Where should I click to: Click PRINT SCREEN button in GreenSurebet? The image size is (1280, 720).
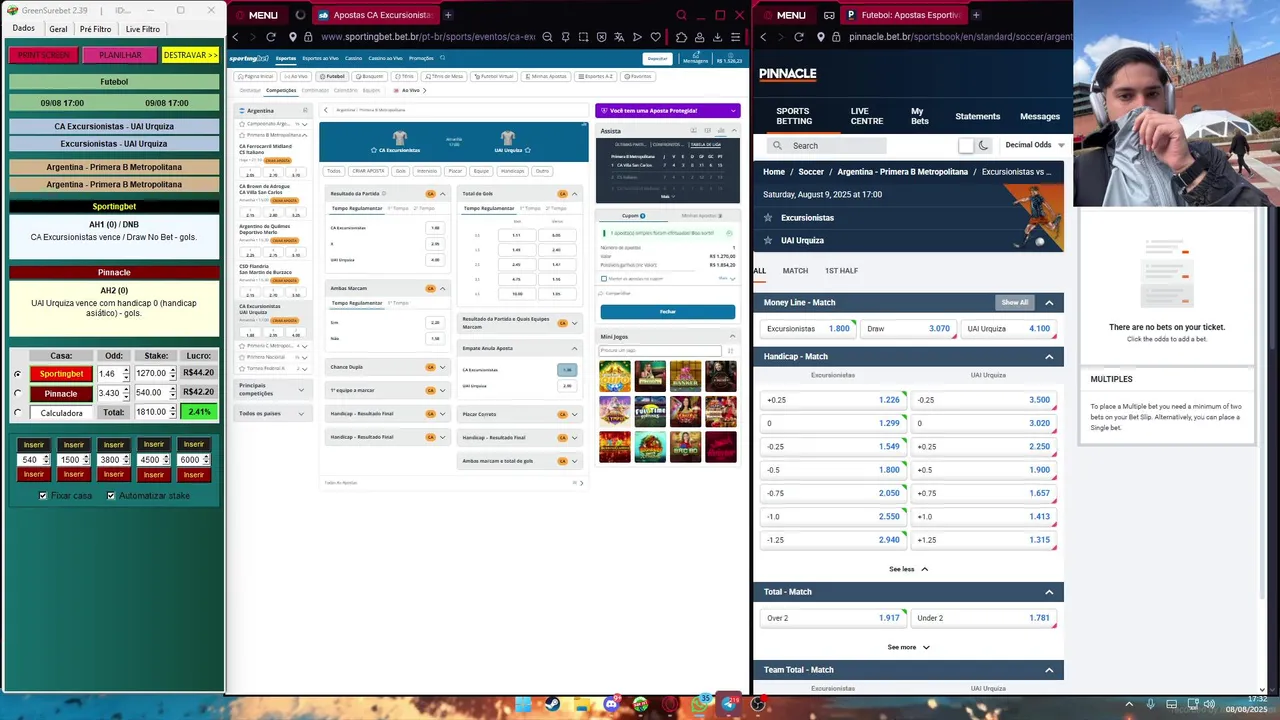coord(43,55)
